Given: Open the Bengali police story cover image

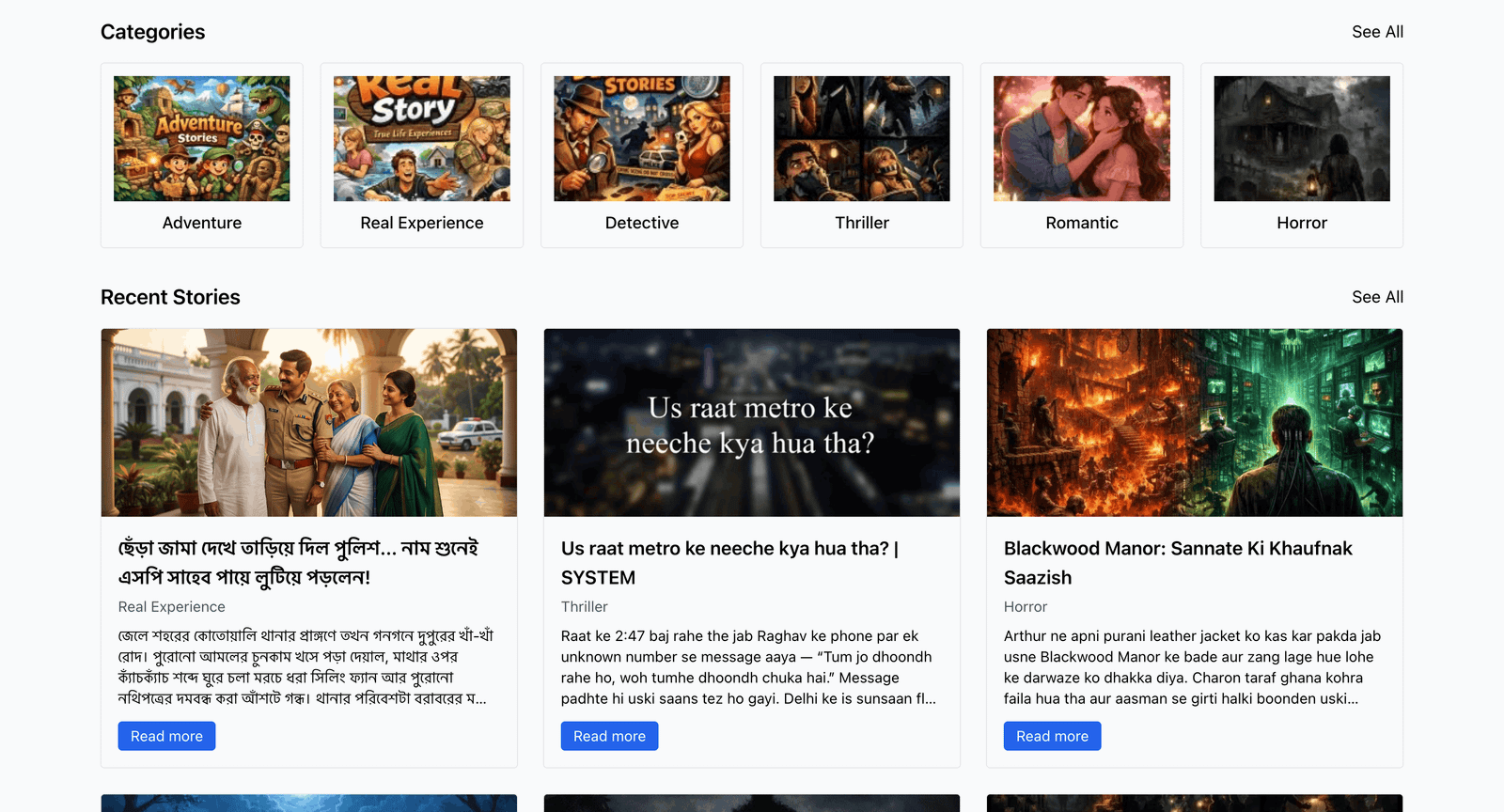Looking at the screenshot, I should (x=309, y=422).
